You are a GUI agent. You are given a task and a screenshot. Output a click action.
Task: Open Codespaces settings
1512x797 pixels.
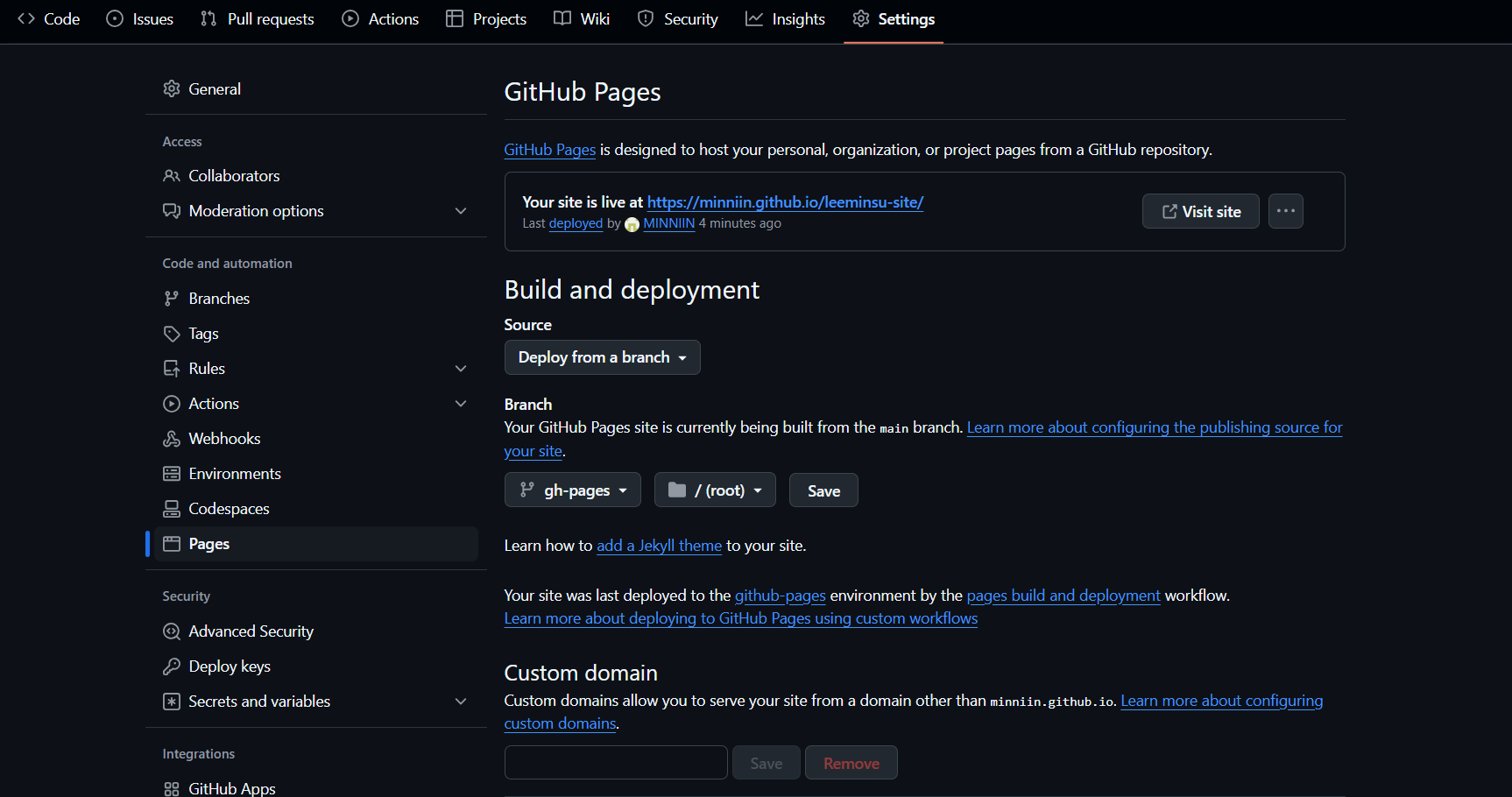tap(315, 509)
